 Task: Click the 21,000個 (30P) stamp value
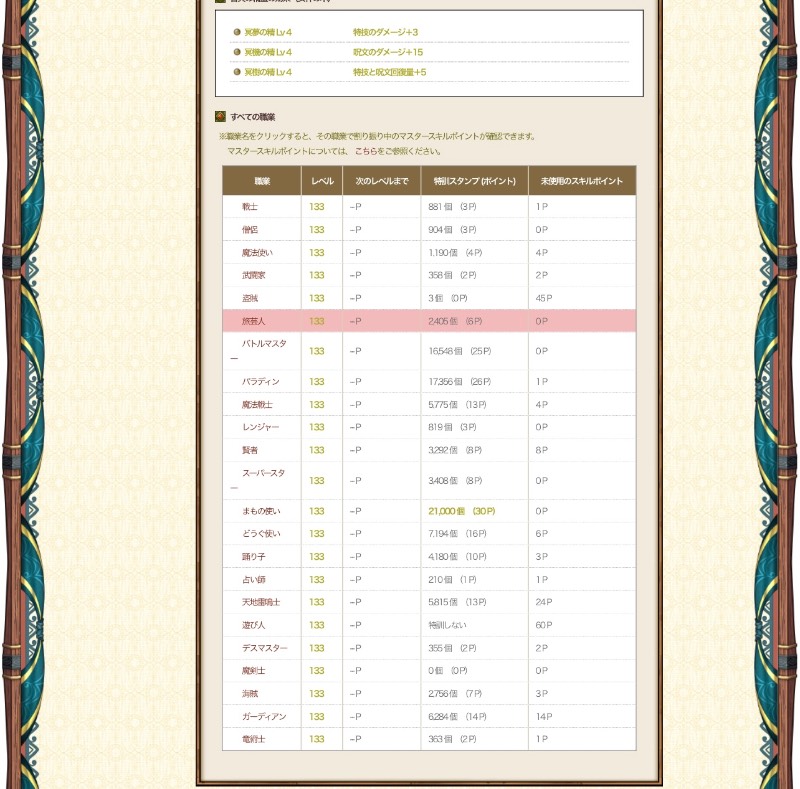[462, 511]
